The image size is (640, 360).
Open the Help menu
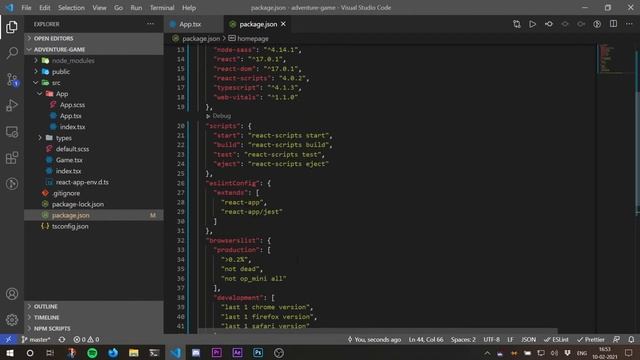pyautogui.click(x=189, y=8)
